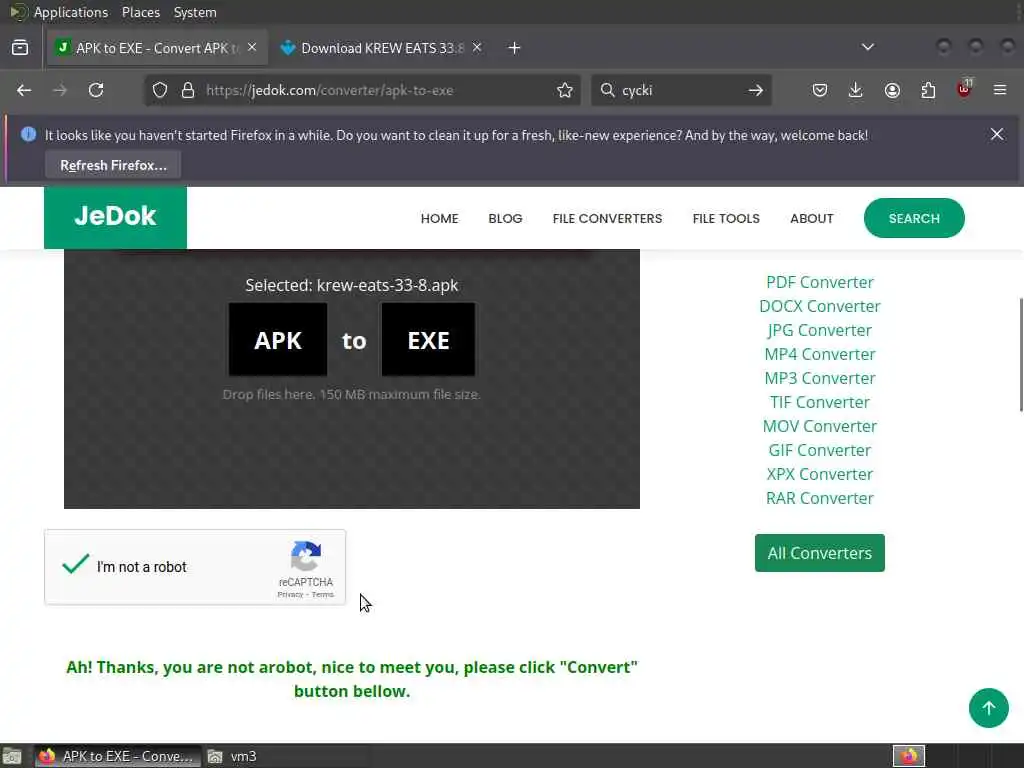
Task: Click the page vertical scrollbar
Action: (x=1021, y=355)
